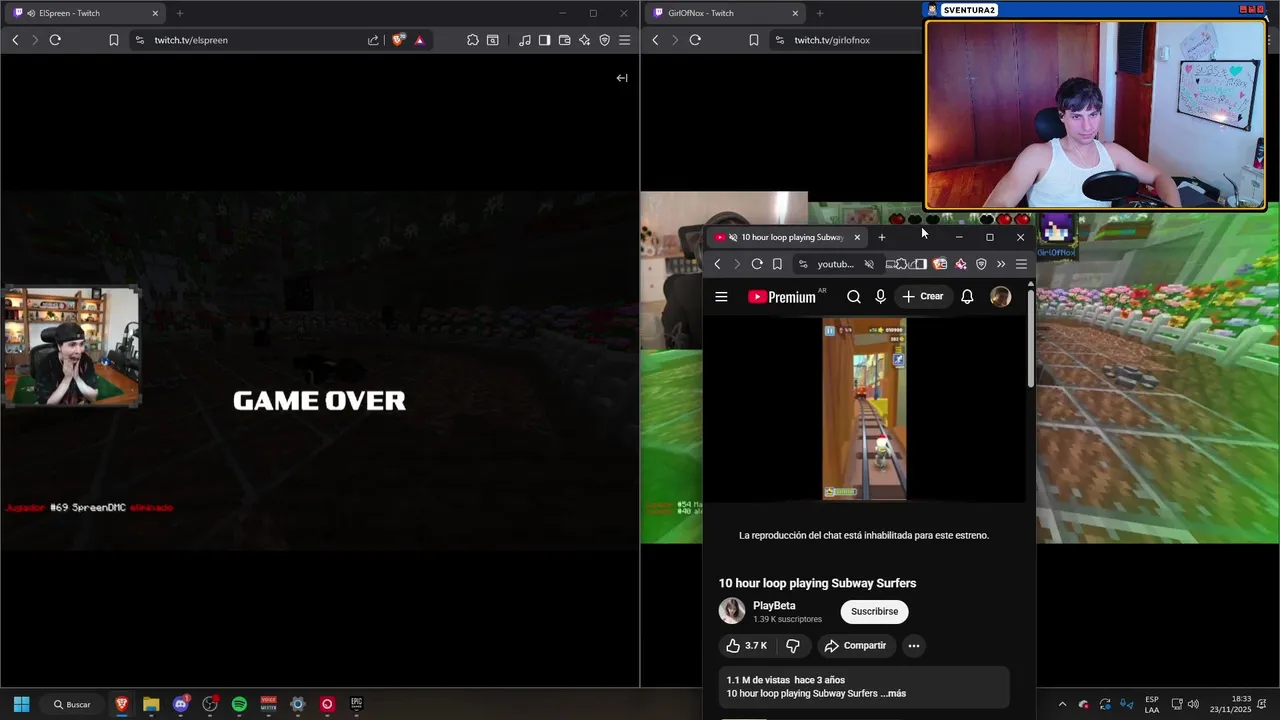Bookmark the twitch.tv/girlofnox page
Viewport: 1280px width, 720px height.
pos(754,40)
